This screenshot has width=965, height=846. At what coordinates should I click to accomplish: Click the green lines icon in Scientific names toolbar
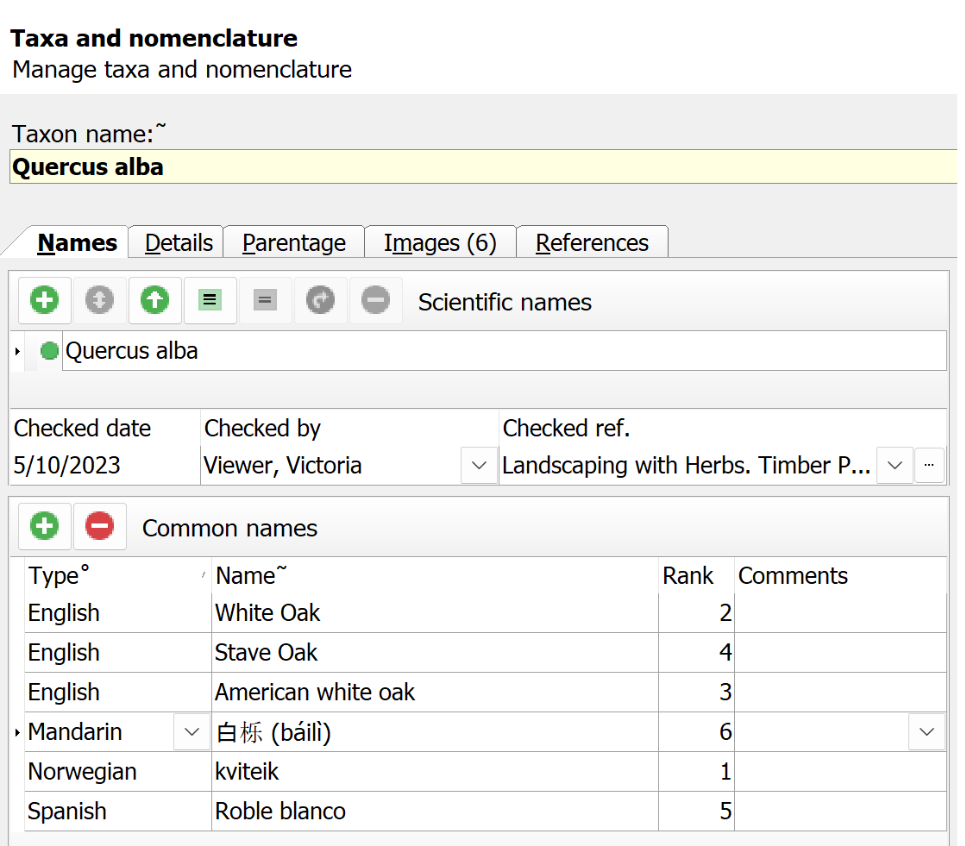210,300
